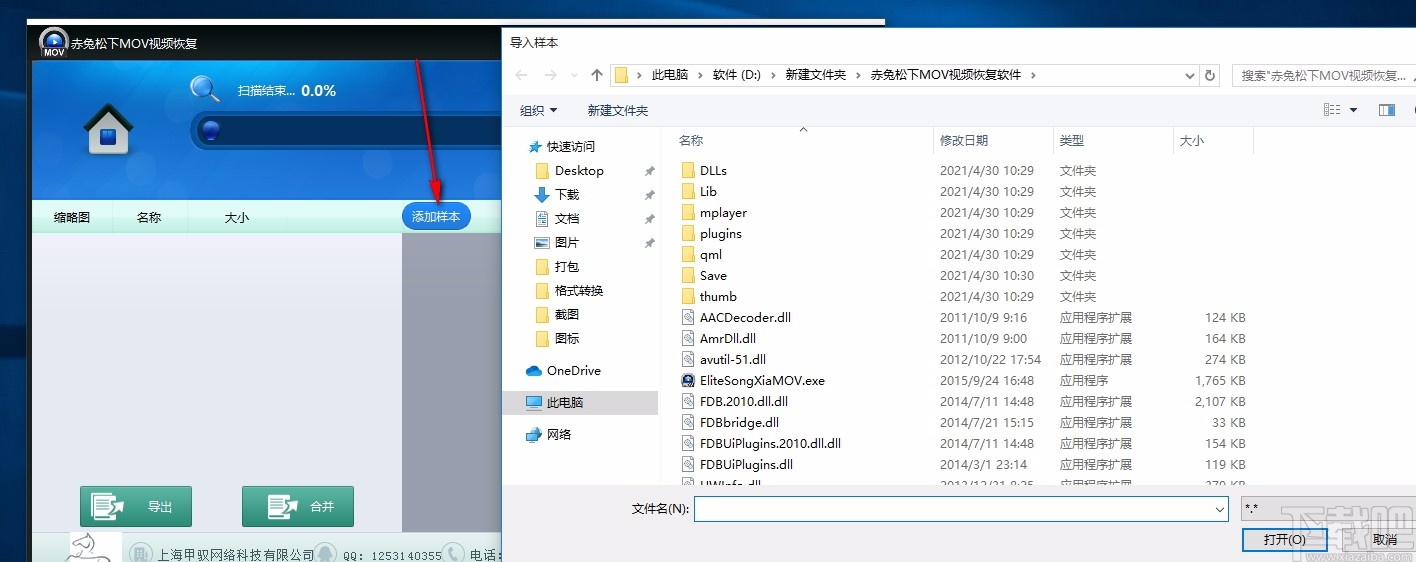This screenshot has height=562, width=1416.
Task: Select FDB.2010.dll.dll file
Action: pyautogui.click(x=744, y=402)
